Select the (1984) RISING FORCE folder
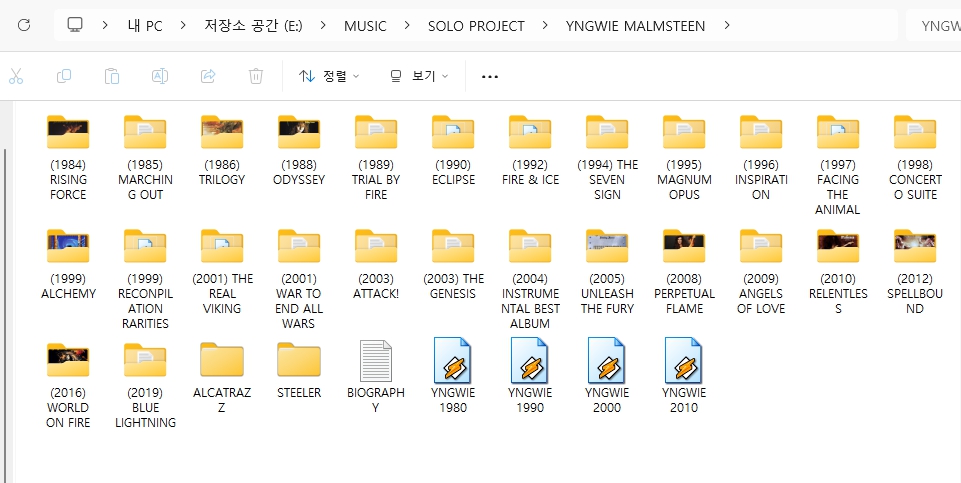Viewport: 961px width, 483px height. coord(68,158)
